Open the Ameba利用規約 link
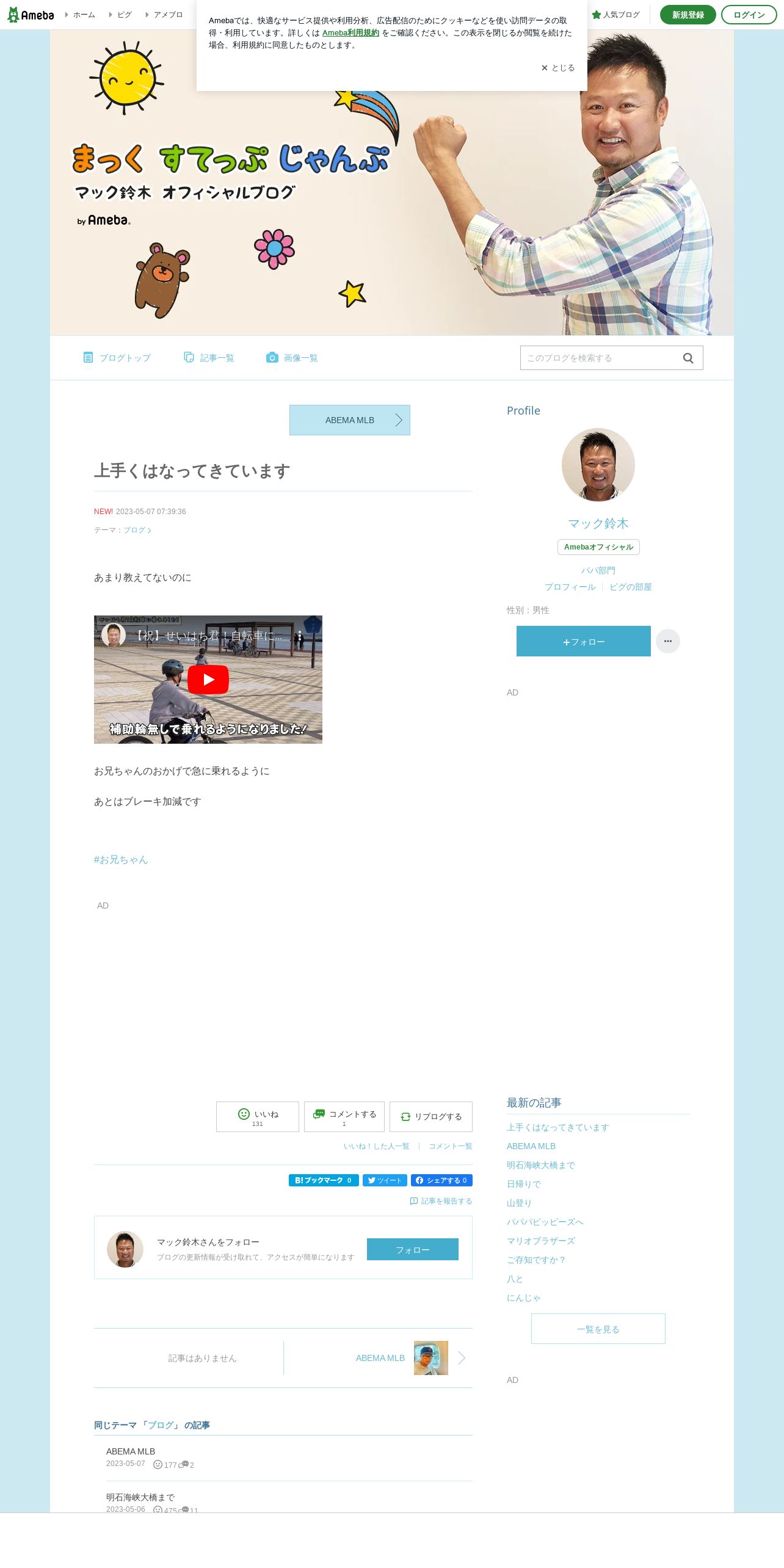784x1568 pixels. (x=350, y=33)
